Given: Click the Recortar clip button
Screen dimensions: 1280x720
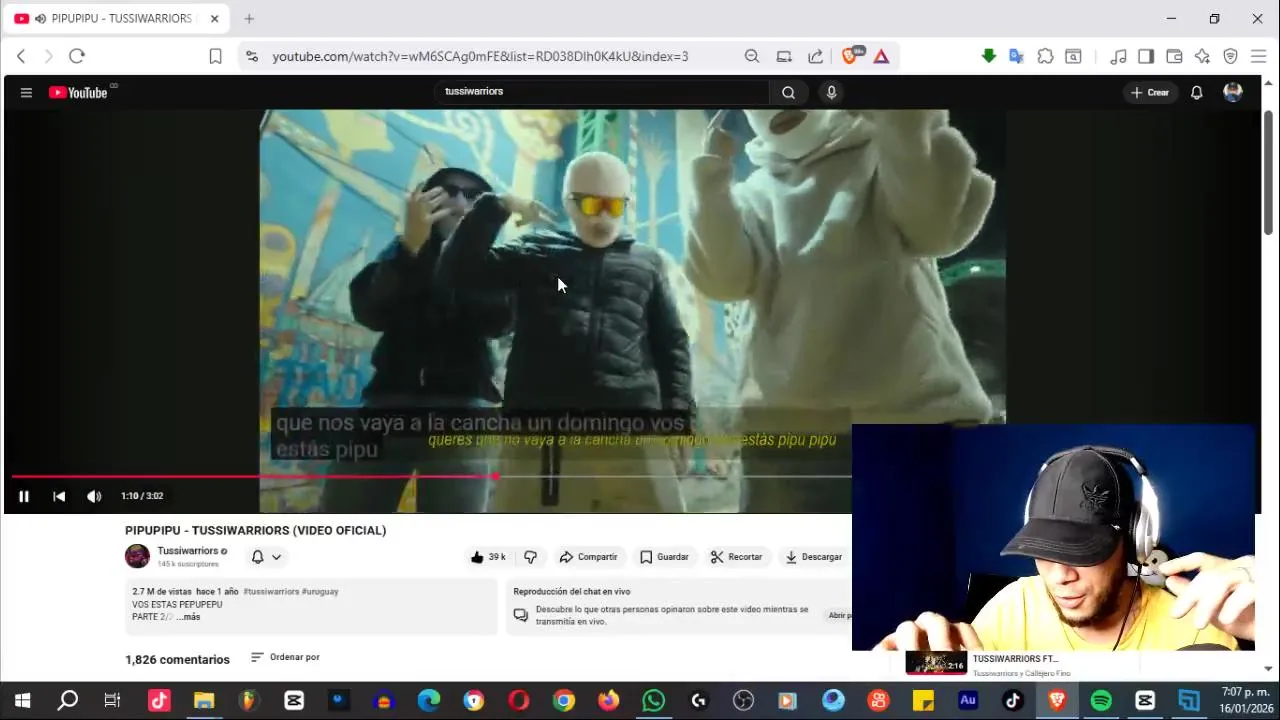Looking at the screenshot, I should 736,557.
